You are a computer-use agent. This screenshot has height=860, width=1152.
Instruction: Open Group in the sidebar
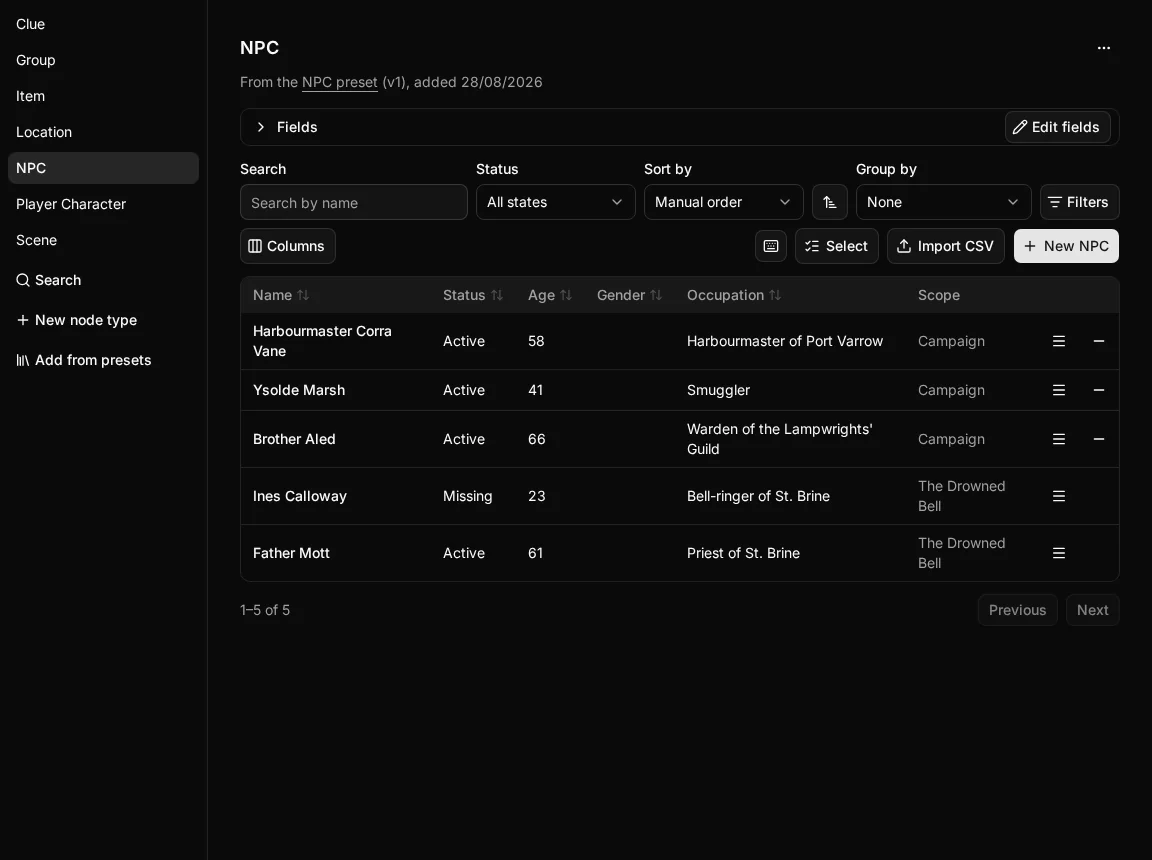coord(103,60)
